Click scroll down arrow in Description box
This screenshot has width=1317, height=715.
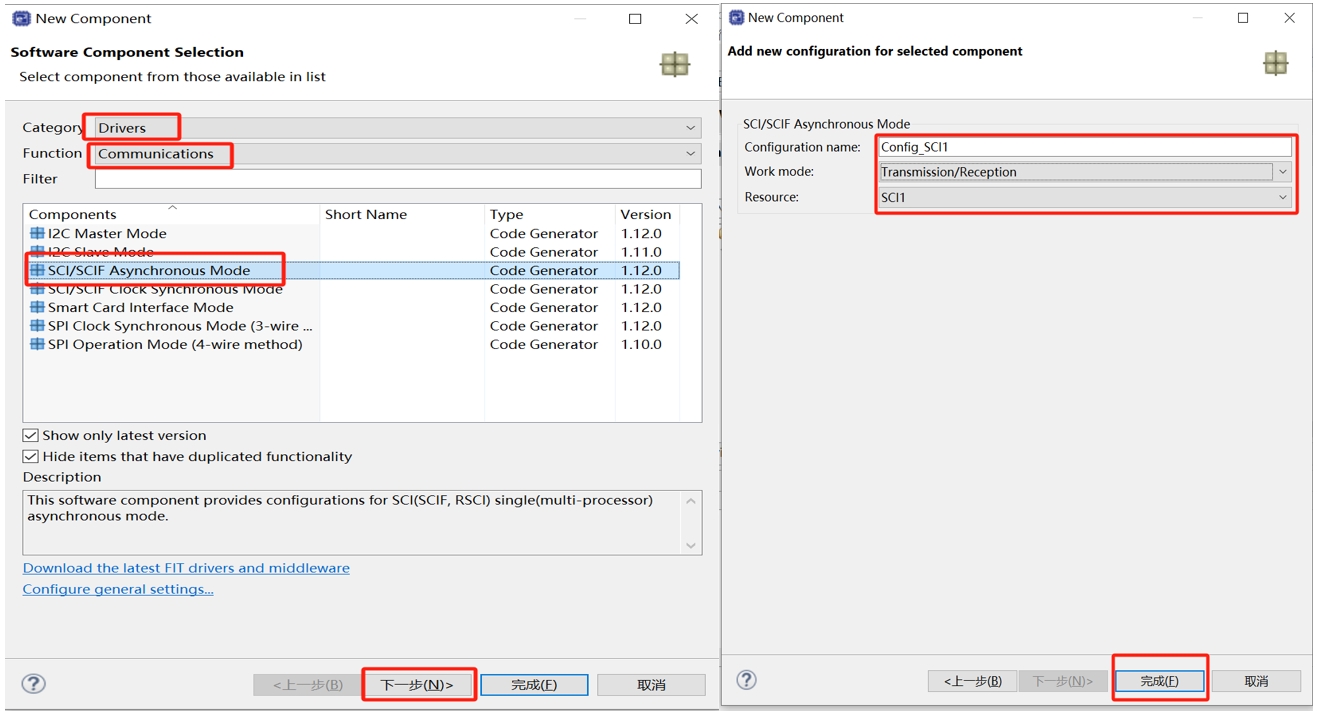[x=691, y=545]
